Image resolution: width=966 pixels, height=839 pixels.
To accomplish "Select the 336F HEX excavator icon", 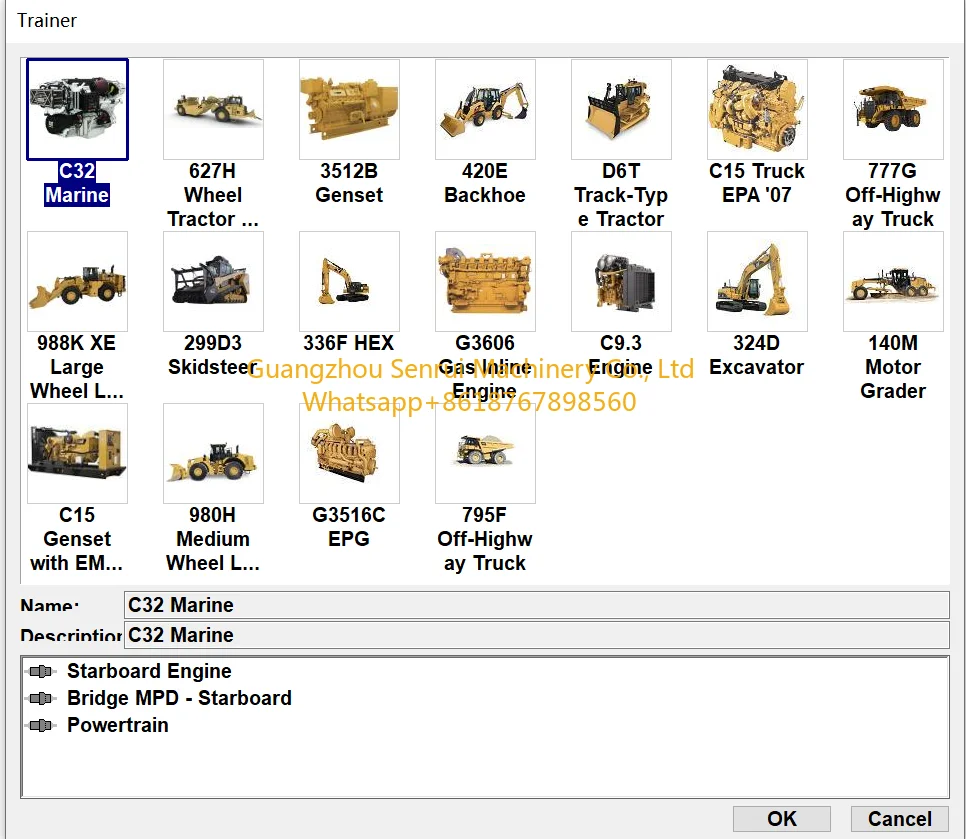I will 349,281.
